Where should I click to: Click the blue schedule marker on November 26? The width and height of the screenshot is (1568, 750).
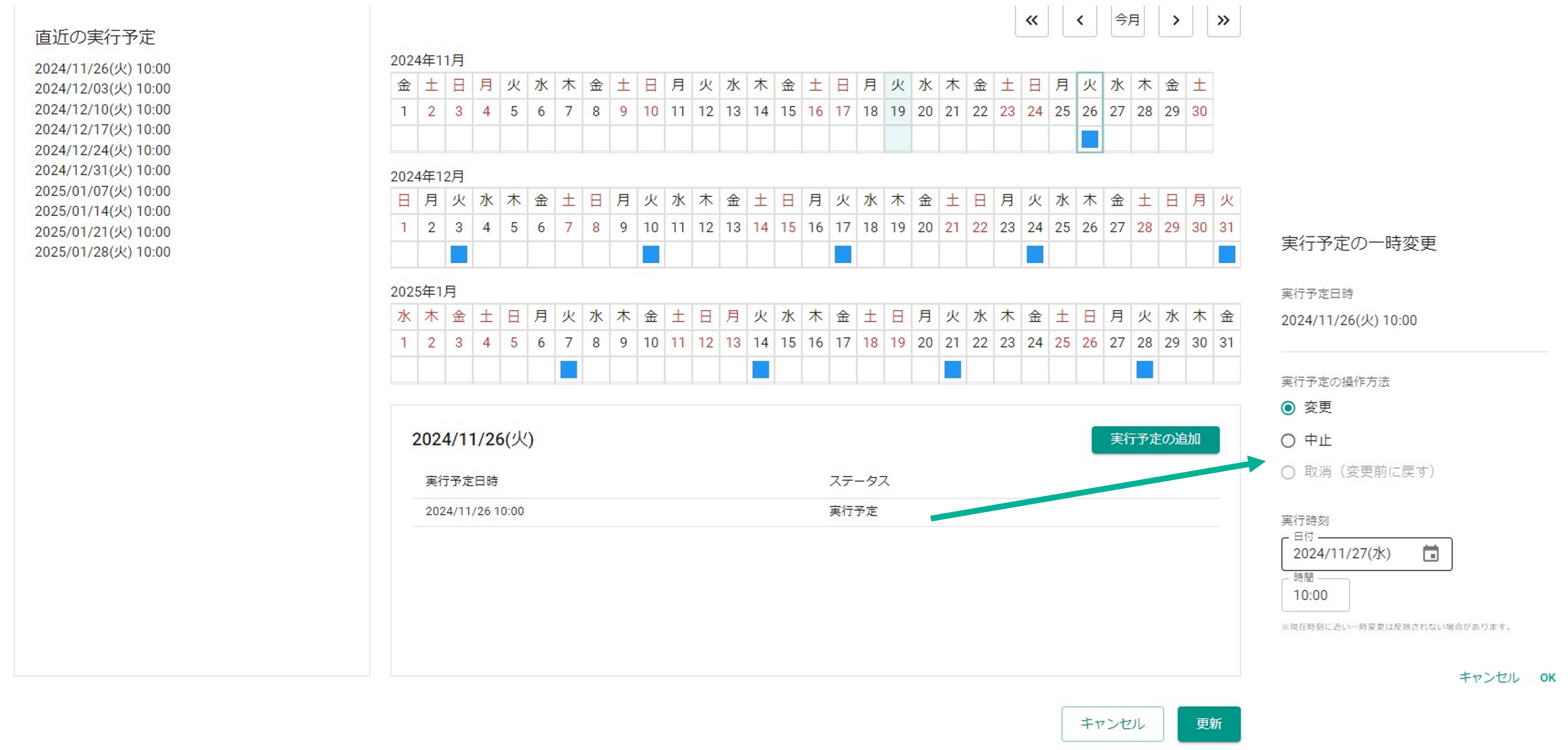[x=1090, y=139]
